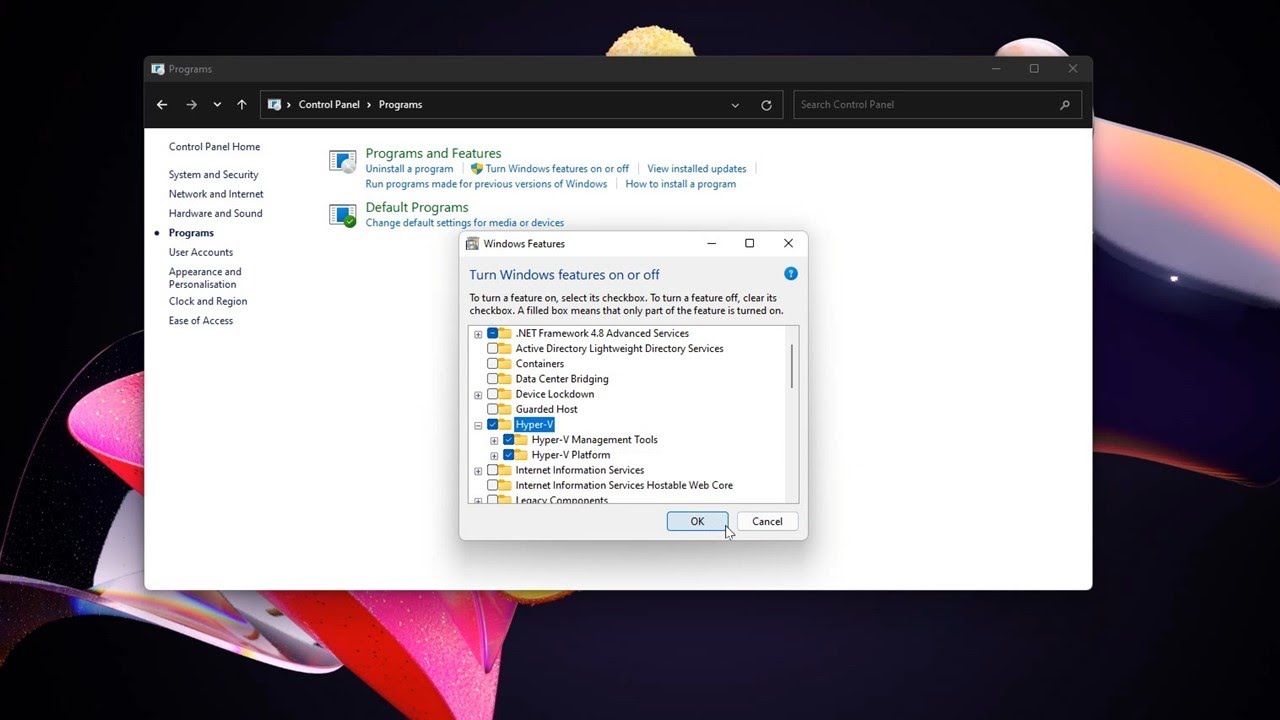The width and height of the screenshot is (1280, 720).
Task: Click the Containers folder icon
Action: pyautogui.click(x=505, y=364)
